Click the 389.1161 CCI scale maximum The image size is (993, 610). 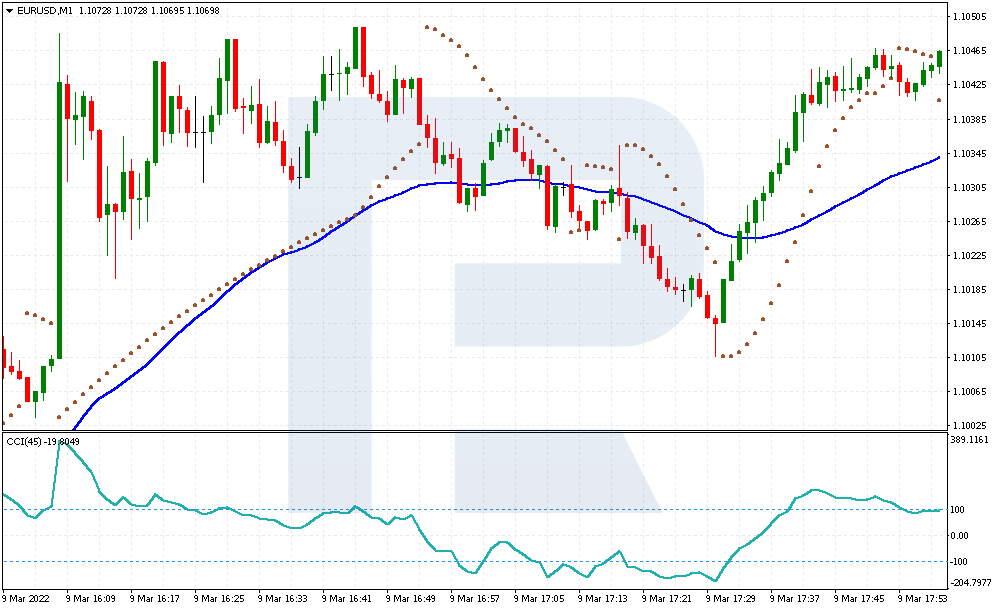(x=970, y=440)
